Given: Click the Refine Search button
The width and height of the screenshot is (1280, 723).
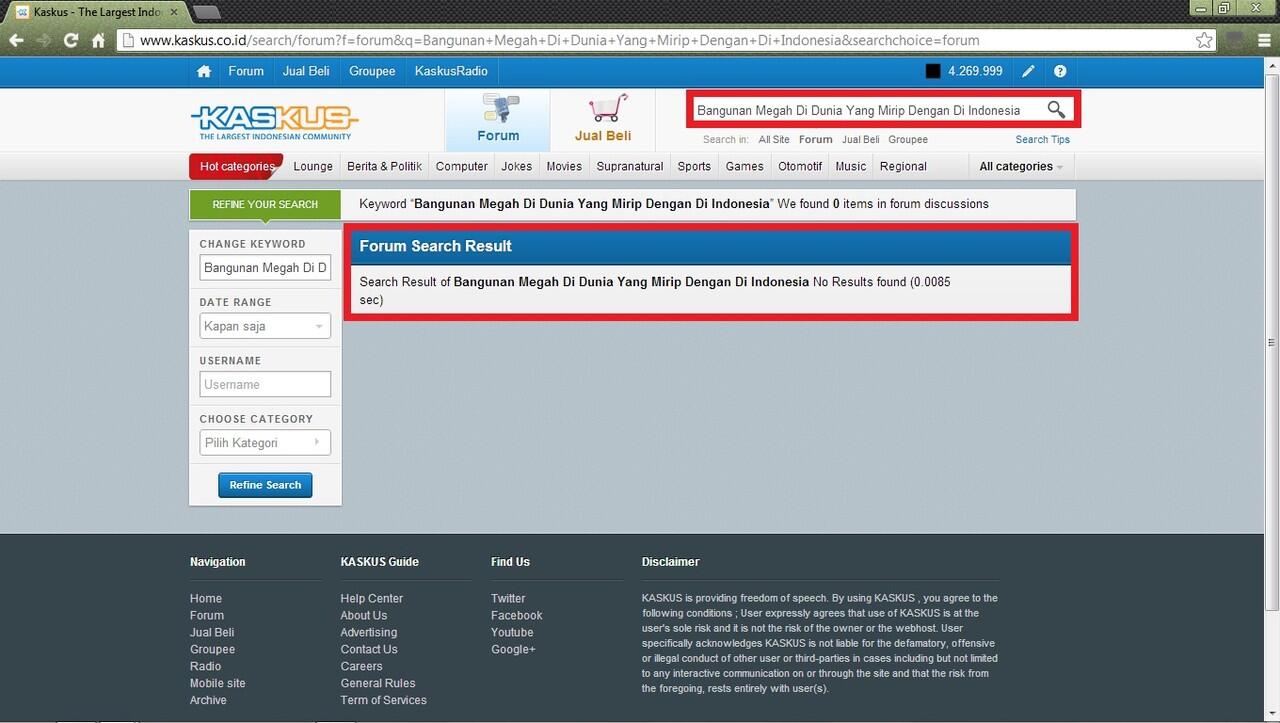Looking at the screenshot, I should (265, 485).
